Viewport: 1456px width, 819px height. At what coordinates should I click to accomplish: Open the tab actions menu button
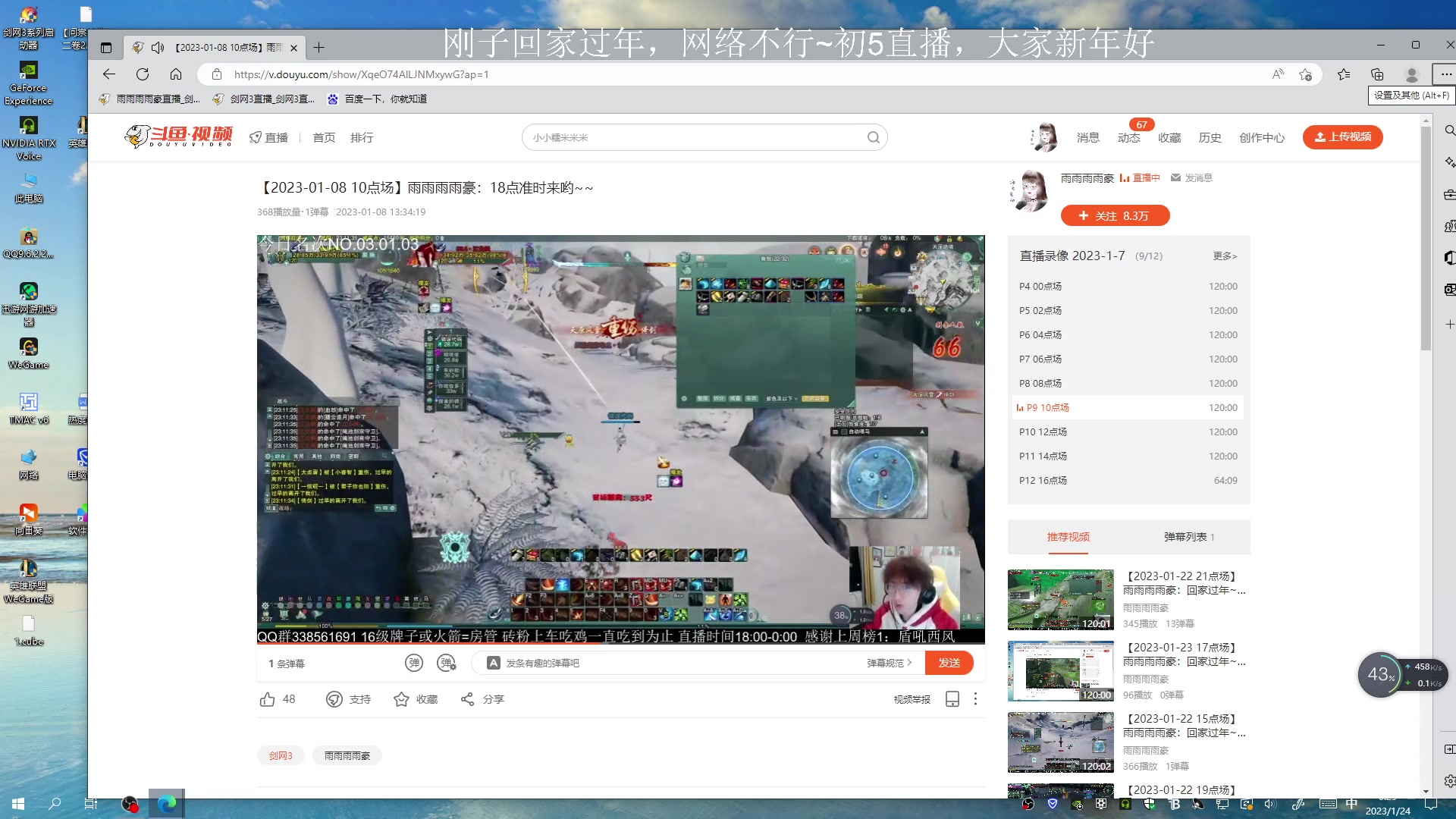pyautogui.click(x=106, y=48)
